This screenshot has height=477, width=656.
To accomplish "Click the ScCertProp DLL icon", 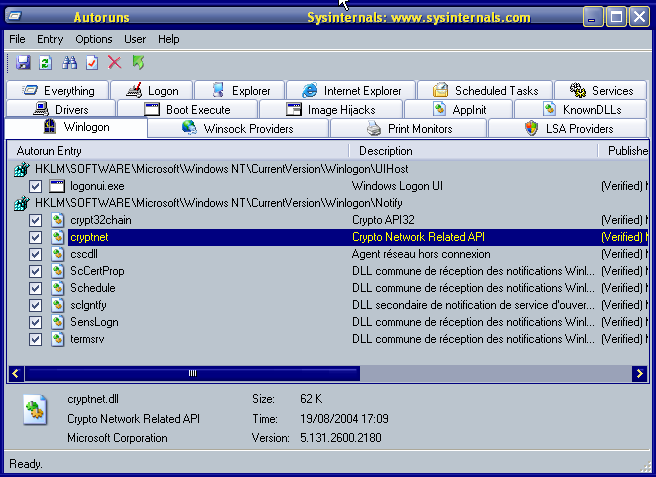I will pyautogui.click(x=58, y=271).
